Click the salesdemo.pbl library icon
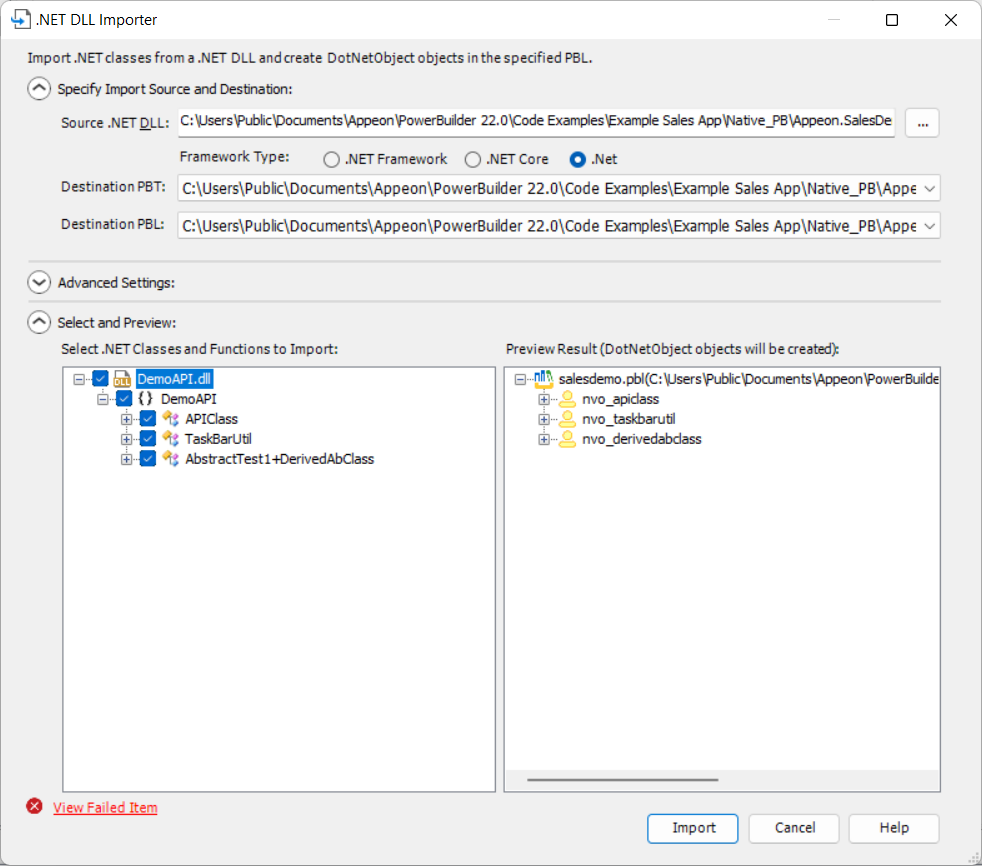Viewport: 982px width, 866px height. [x=543, y=379]
